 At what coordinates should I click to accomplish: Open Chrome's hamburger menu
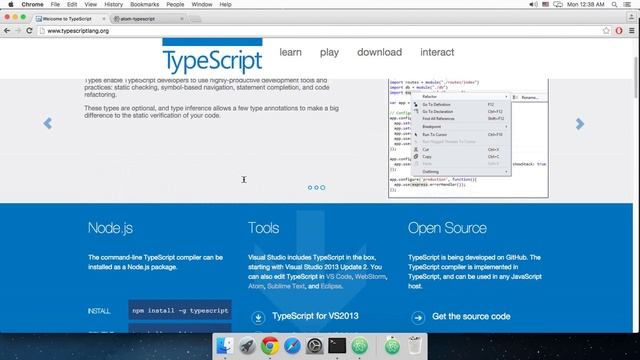coord(631,31)
